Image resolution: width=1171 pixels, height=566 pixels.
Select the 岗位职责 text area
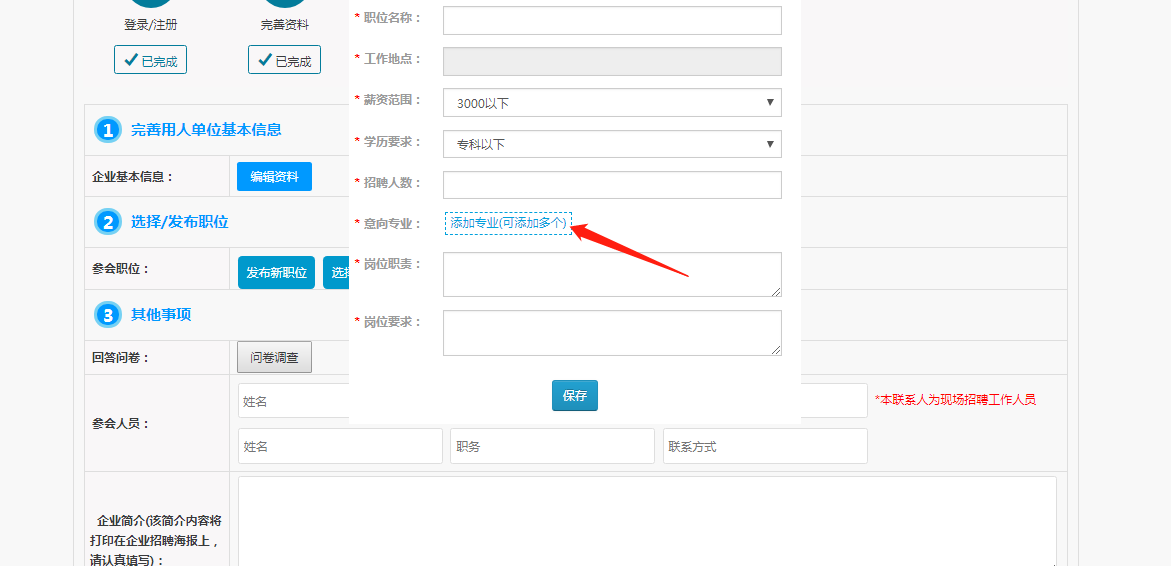610,274
